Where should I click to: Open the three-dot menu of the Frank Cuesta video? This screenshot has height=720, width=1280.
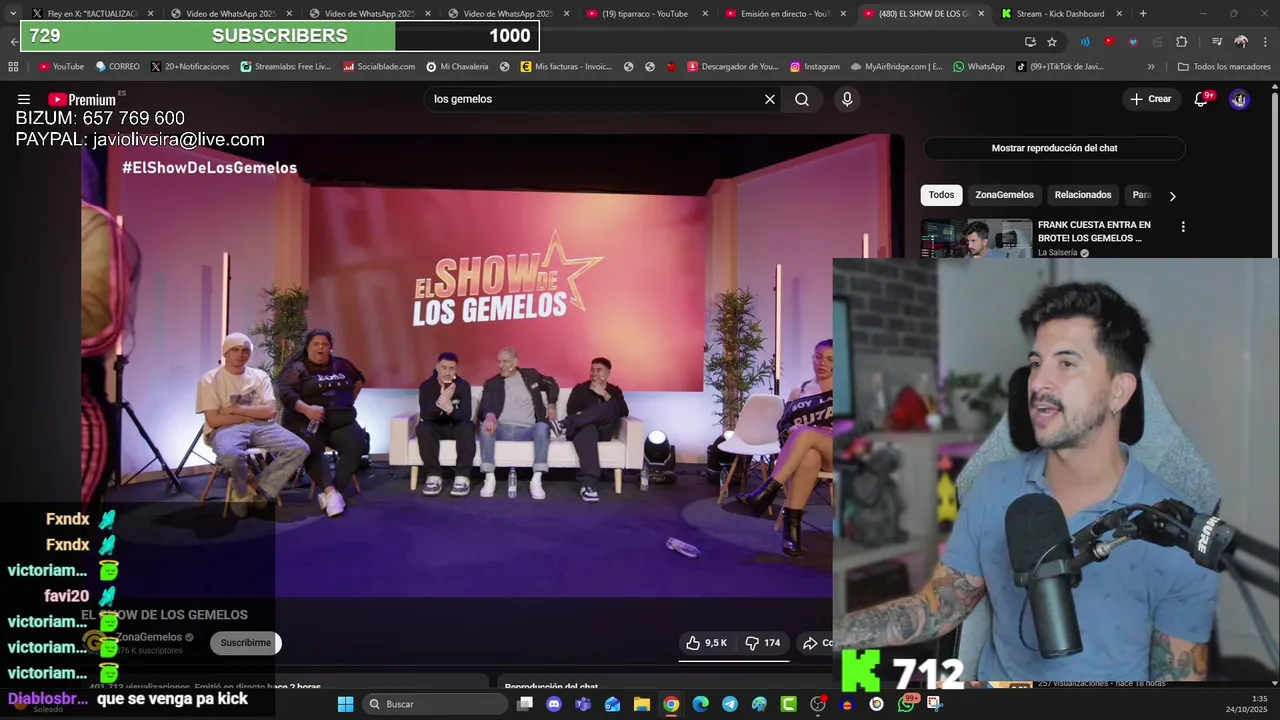point(1183,227)
